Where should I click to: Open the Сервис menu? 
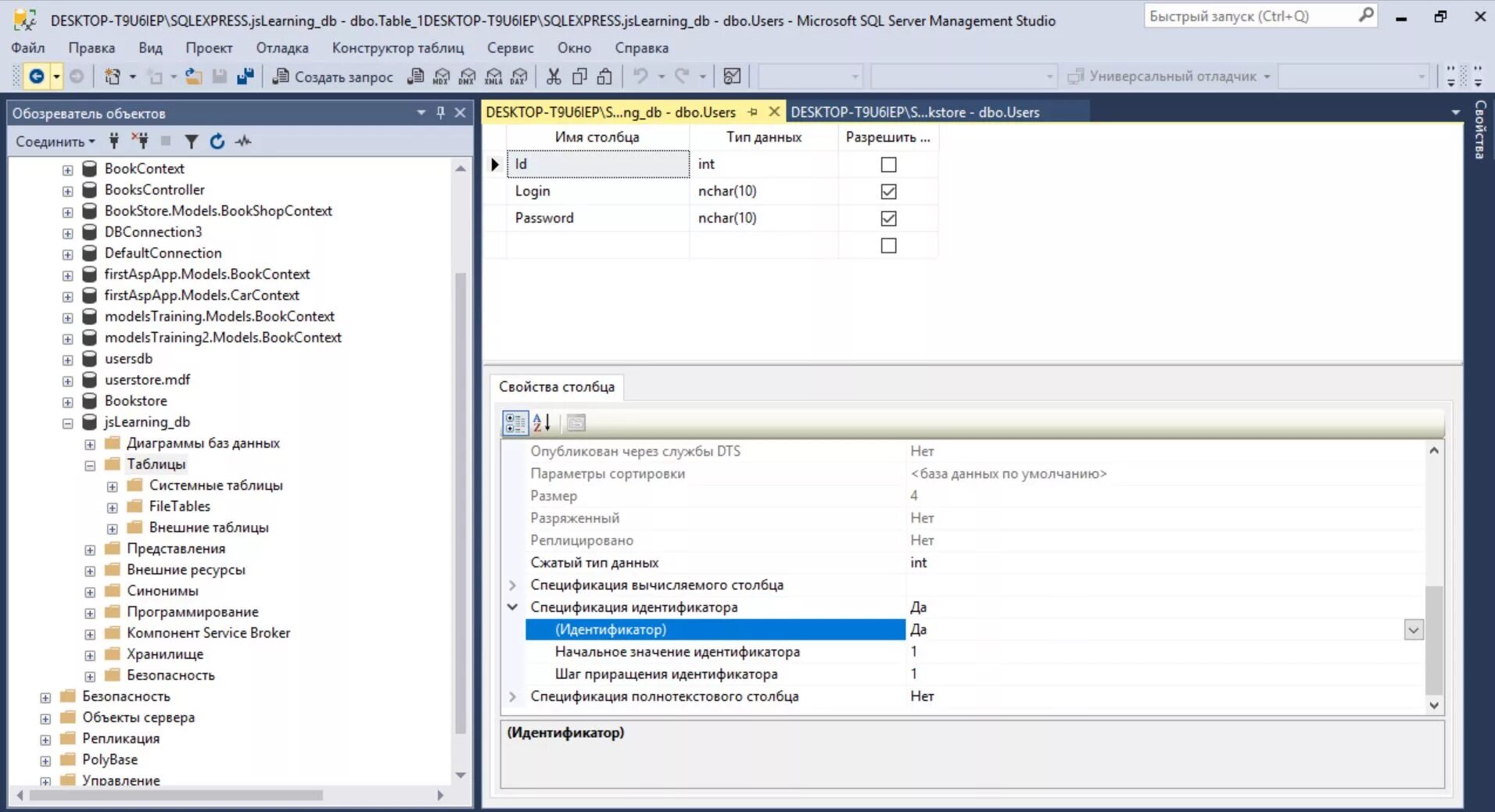point(511,48)
